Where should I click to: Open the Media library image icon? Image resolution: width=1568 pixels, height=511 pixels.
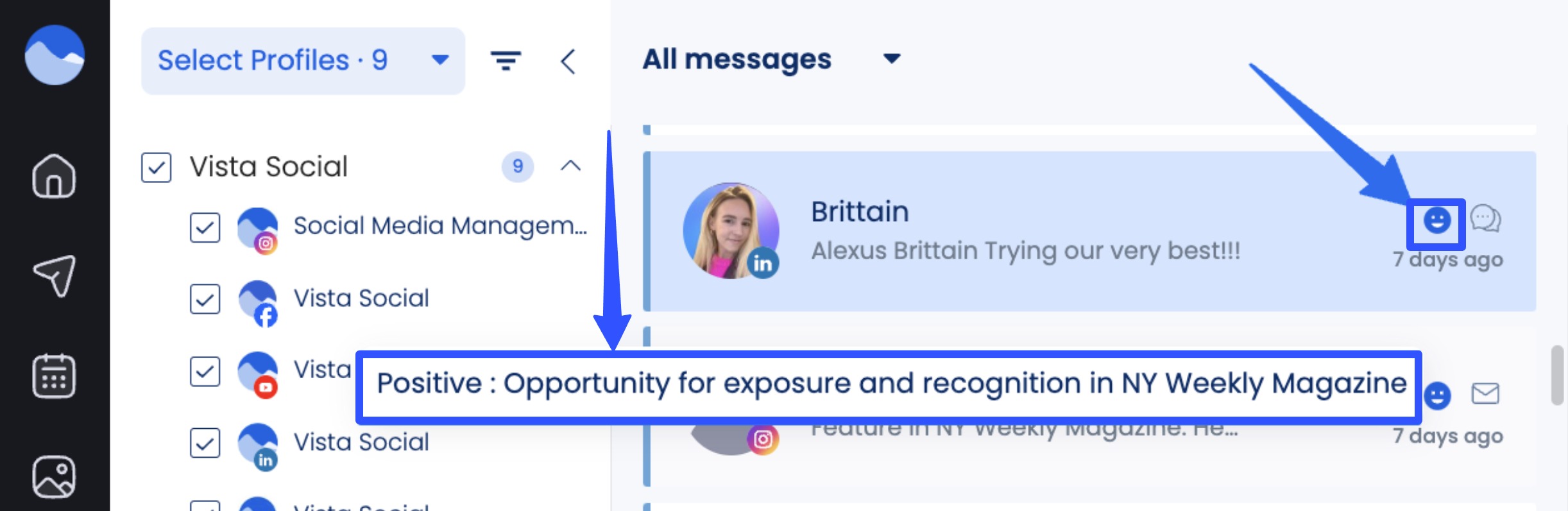coord(54,476)
